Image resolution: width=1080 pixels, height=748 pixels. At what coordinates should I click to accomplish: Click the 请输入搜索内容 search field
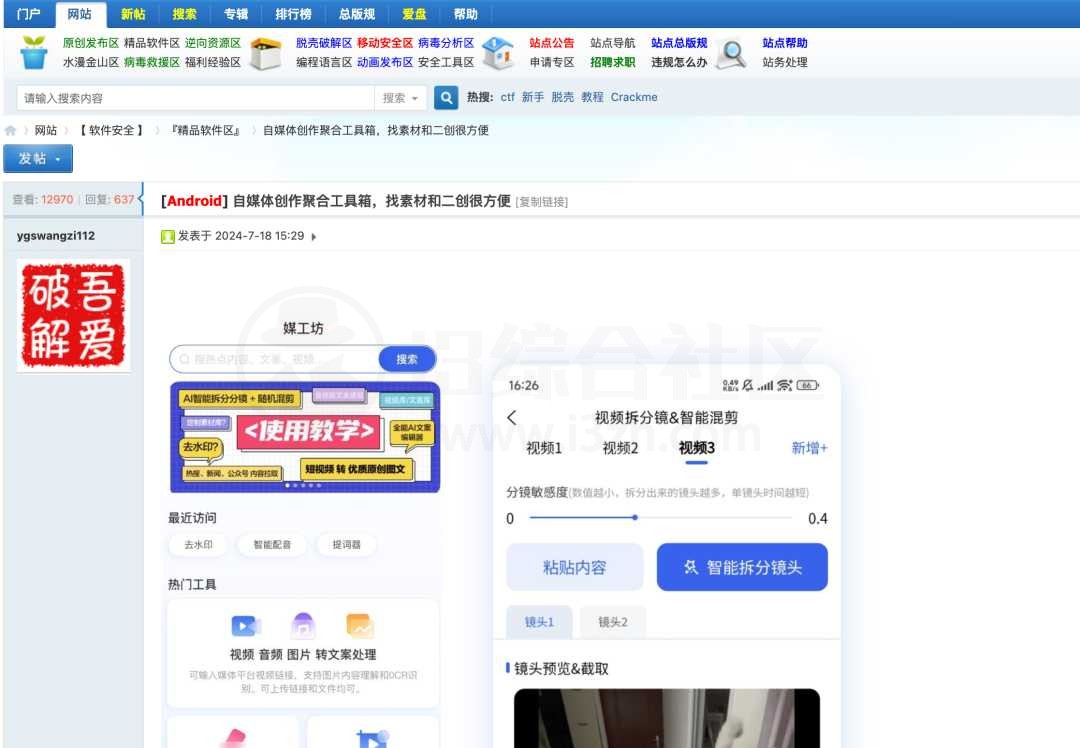click(x=196, y=98)
